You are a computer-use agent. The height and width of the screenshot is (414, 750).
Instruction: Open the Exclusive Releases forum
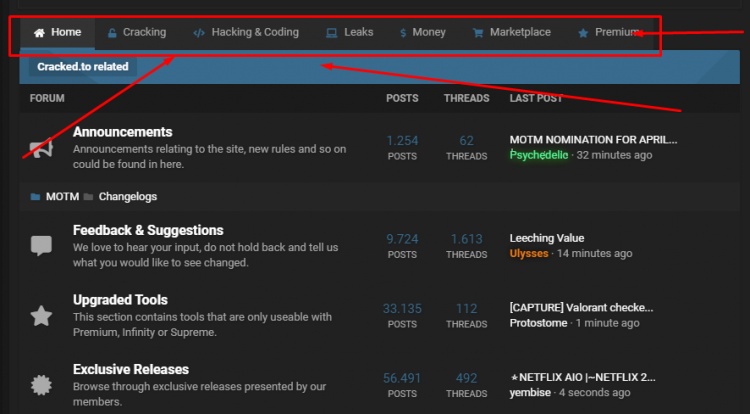[131, 370]
